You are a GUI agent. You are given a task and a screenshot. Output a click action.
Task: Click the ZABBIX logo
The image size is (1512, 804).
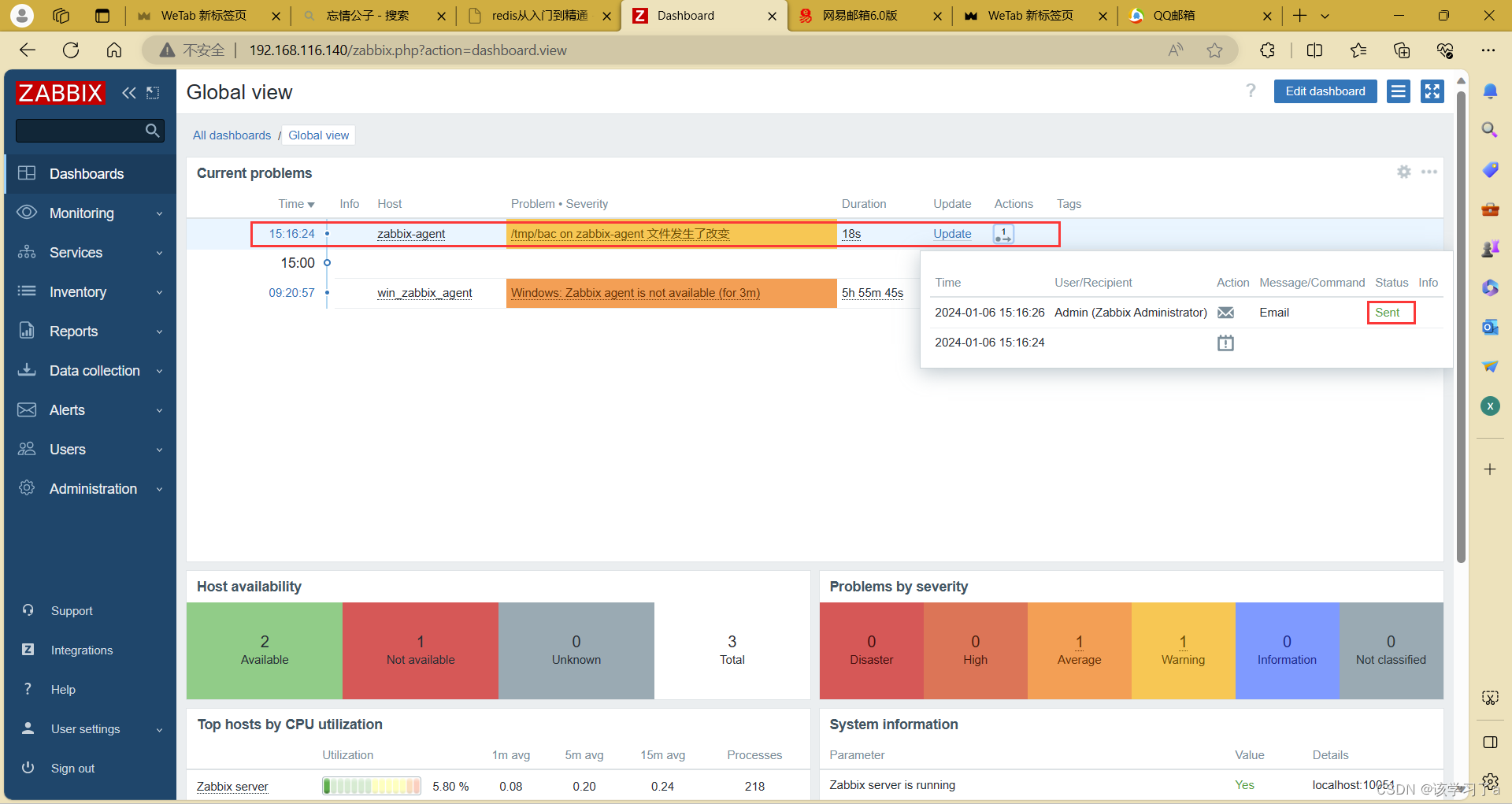point(60,93)
